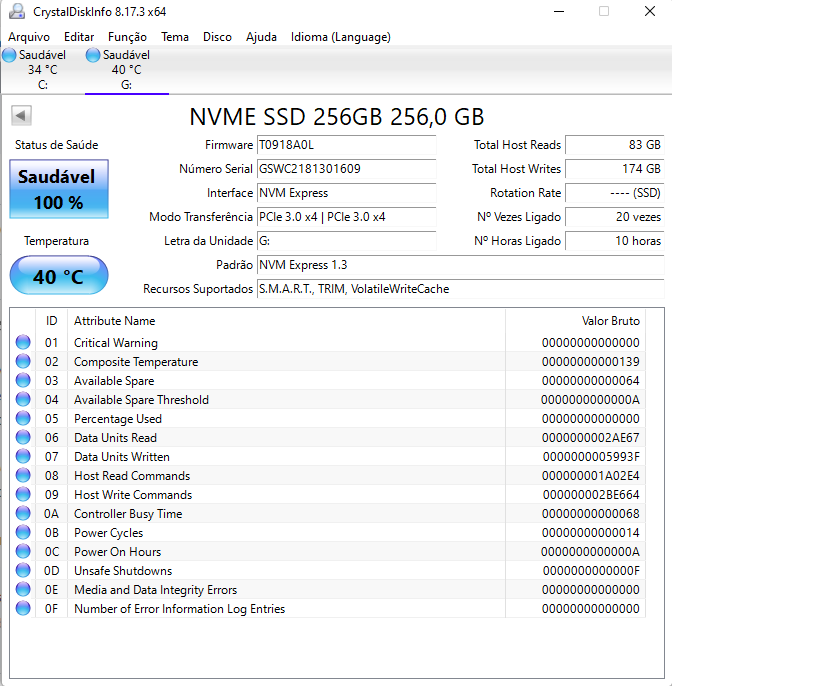Select the Power On Hours attribute name

pyautogui.click(x=118, y=552)
